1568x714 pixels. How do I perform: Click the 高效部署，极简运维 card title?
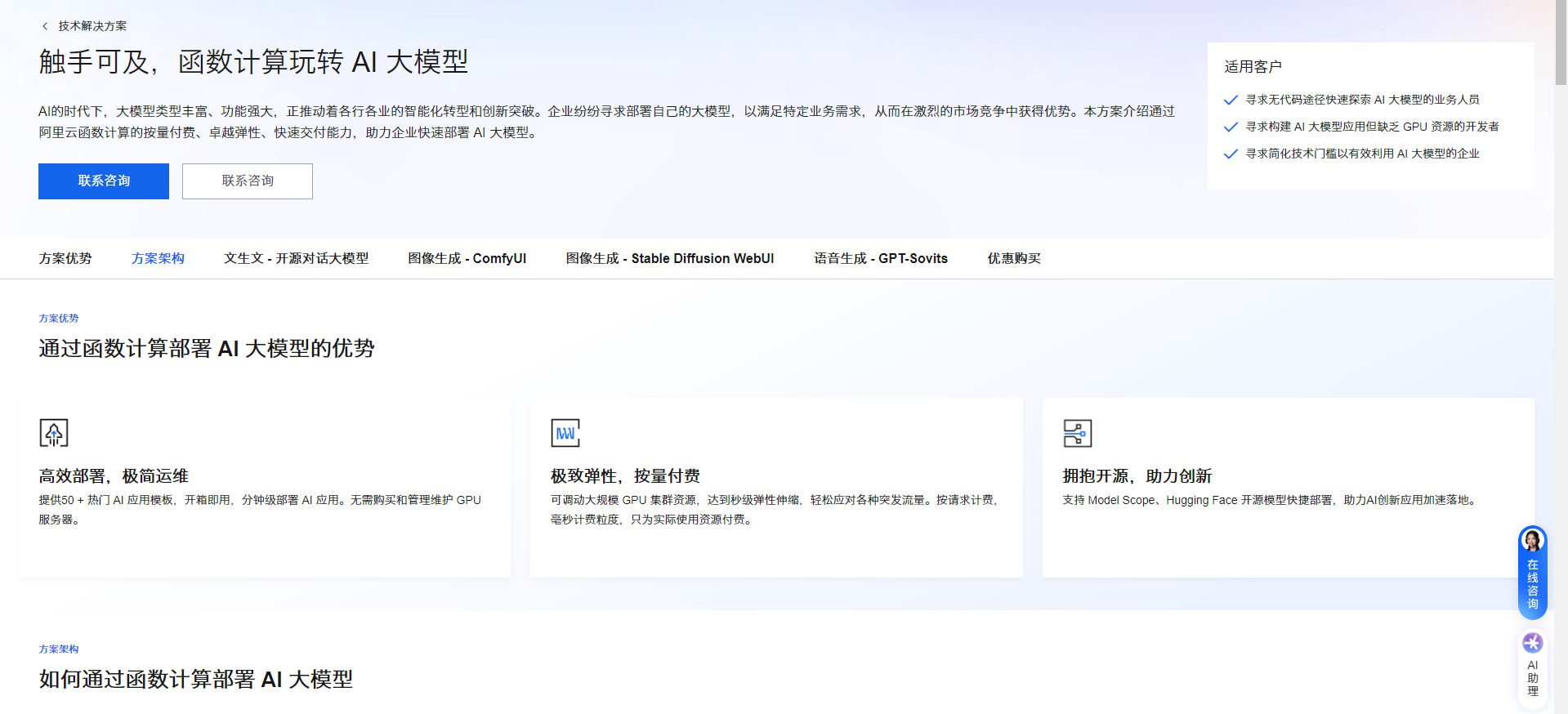[114, 475]
